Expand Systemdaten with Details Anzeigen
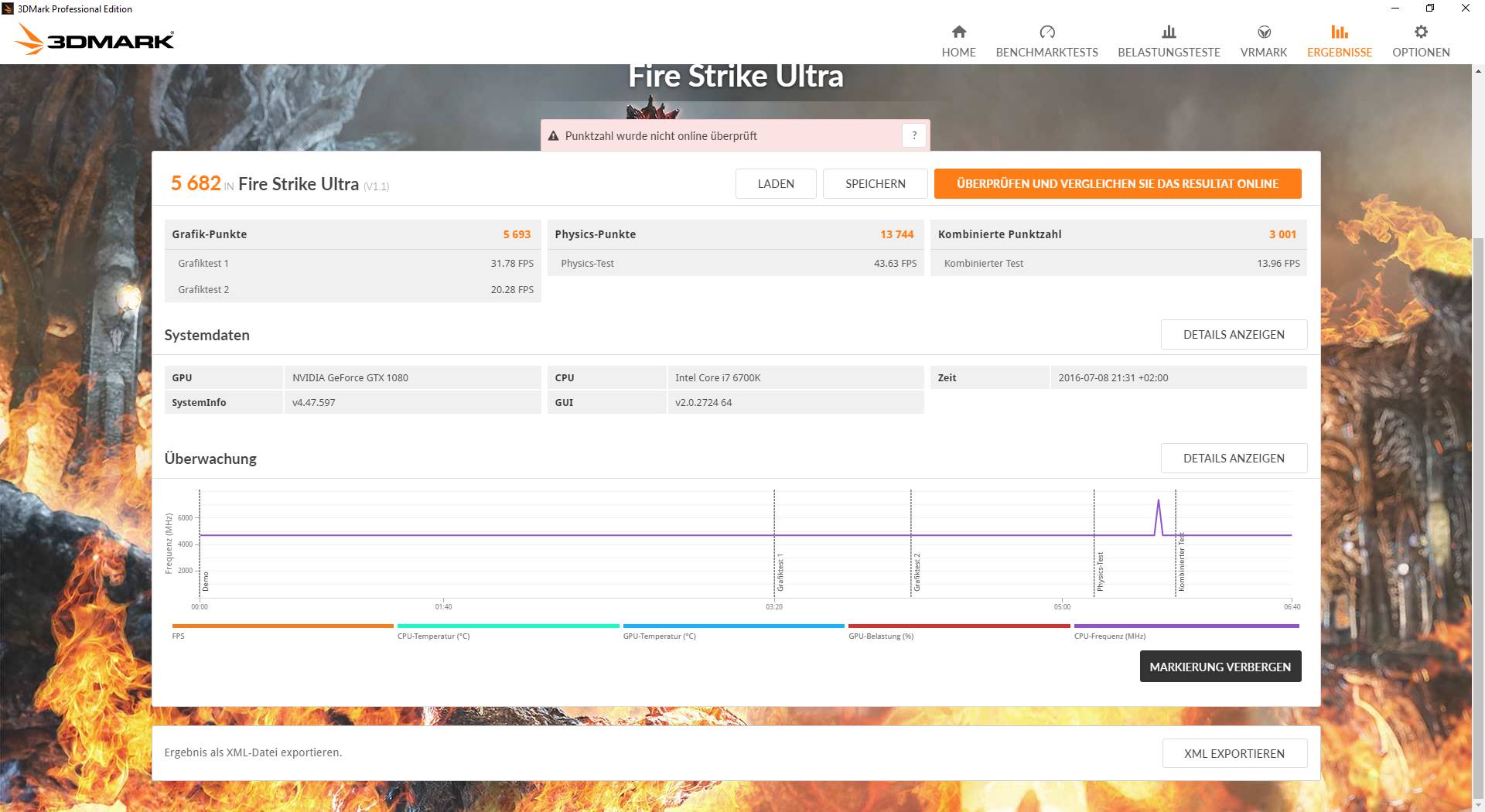 click(x=1234, y=334)
